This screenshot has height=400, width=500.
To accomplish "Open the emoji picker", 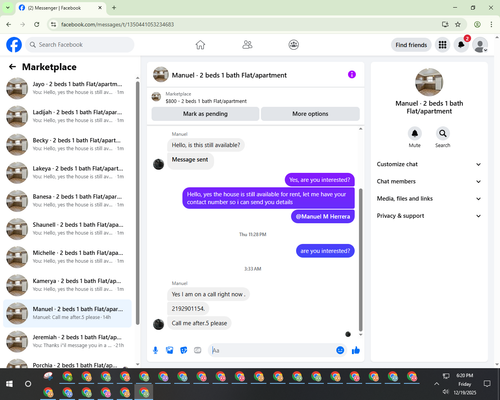I will (340, 350).
